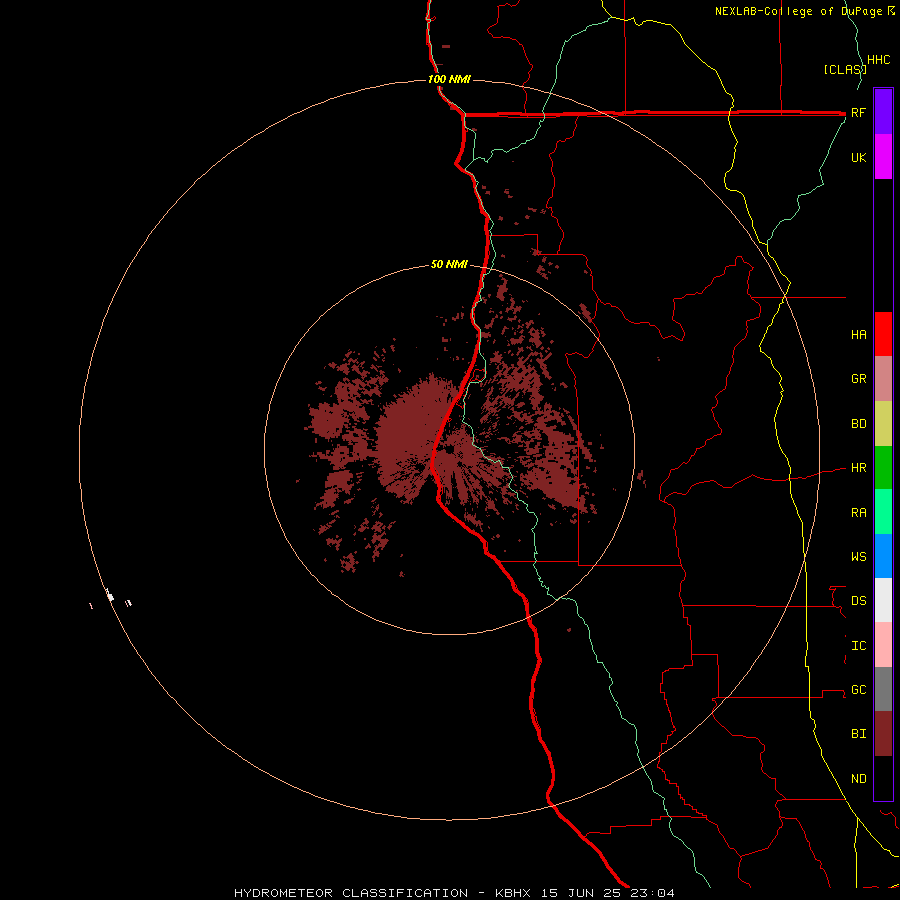Screen dimensions: 900x900
Task: Click the white DS legend swatch
Action: point(883,600)
